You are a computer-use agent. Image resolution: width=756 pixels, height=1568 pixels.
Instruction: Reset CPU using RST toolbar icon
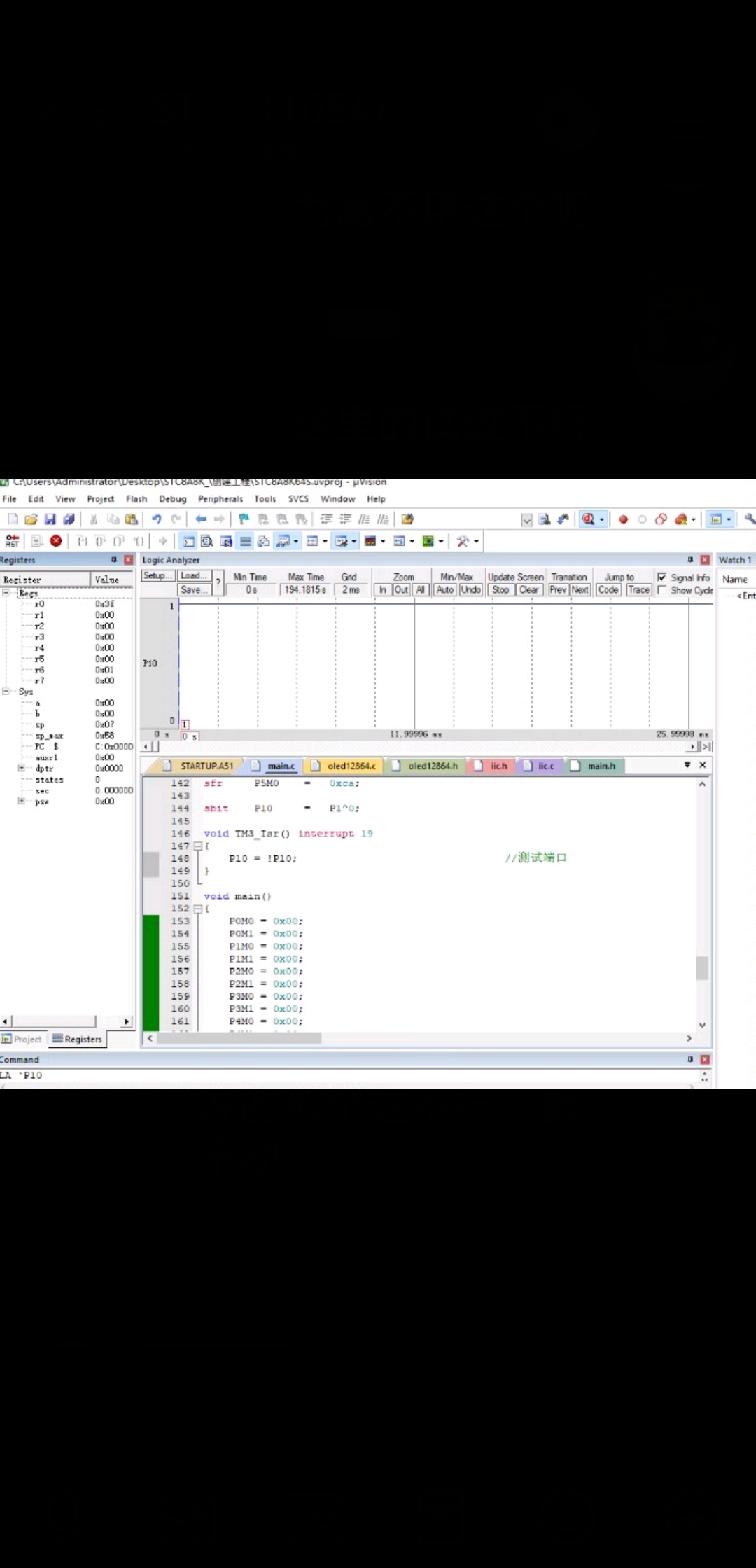[12, 541]
